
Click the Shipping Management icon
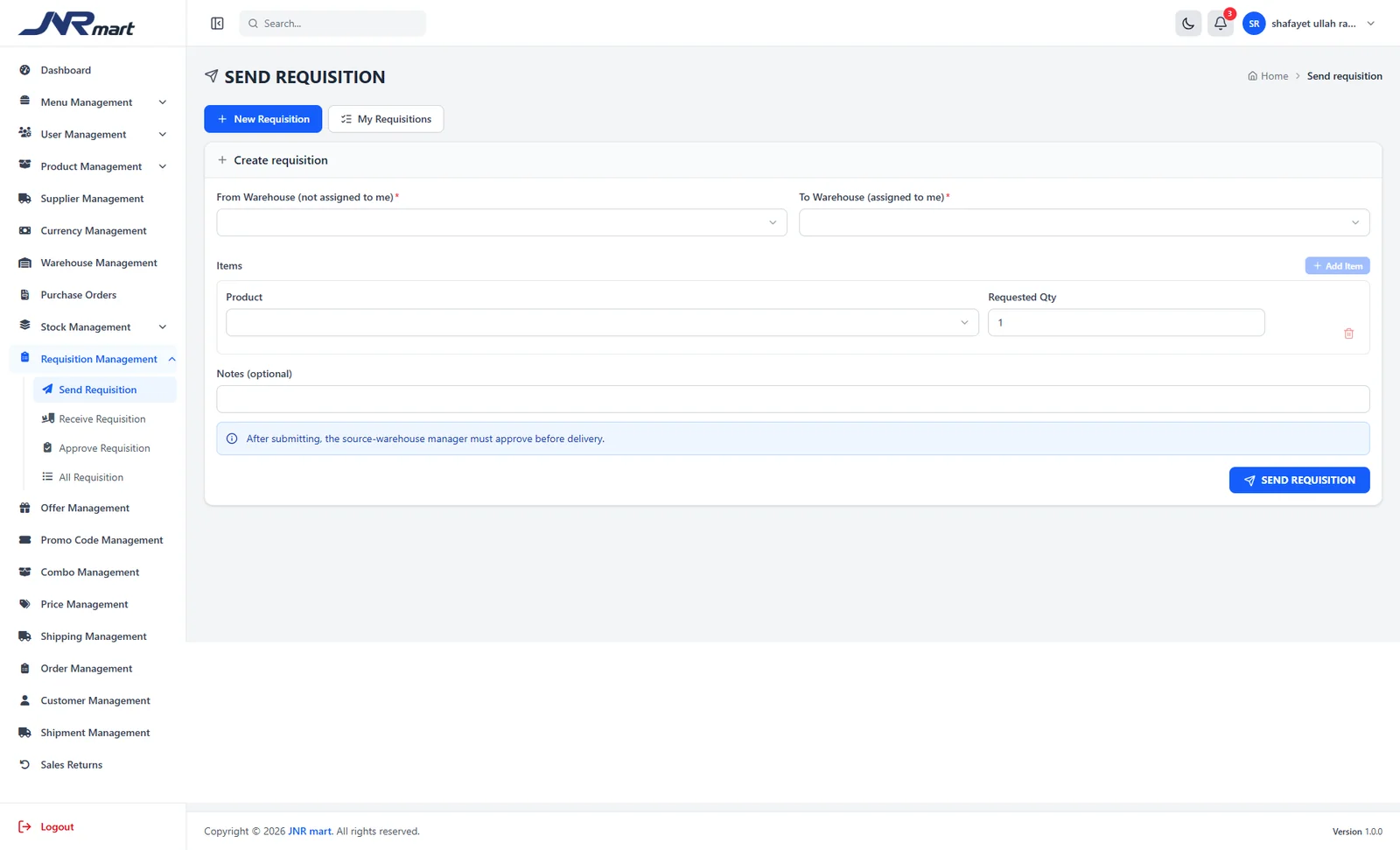pos(24,636)
